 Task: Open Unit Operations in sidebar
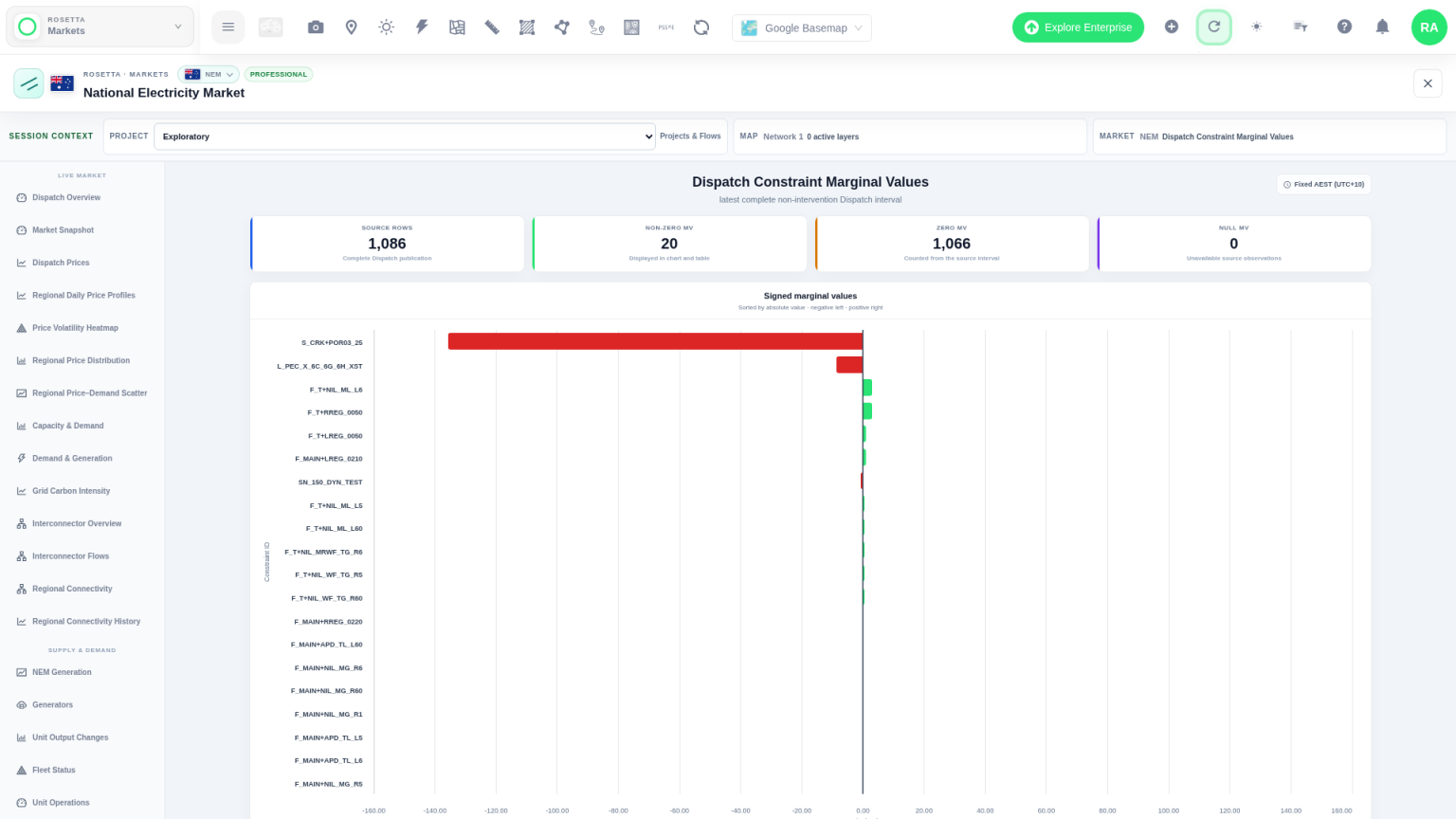coord(82,803)
